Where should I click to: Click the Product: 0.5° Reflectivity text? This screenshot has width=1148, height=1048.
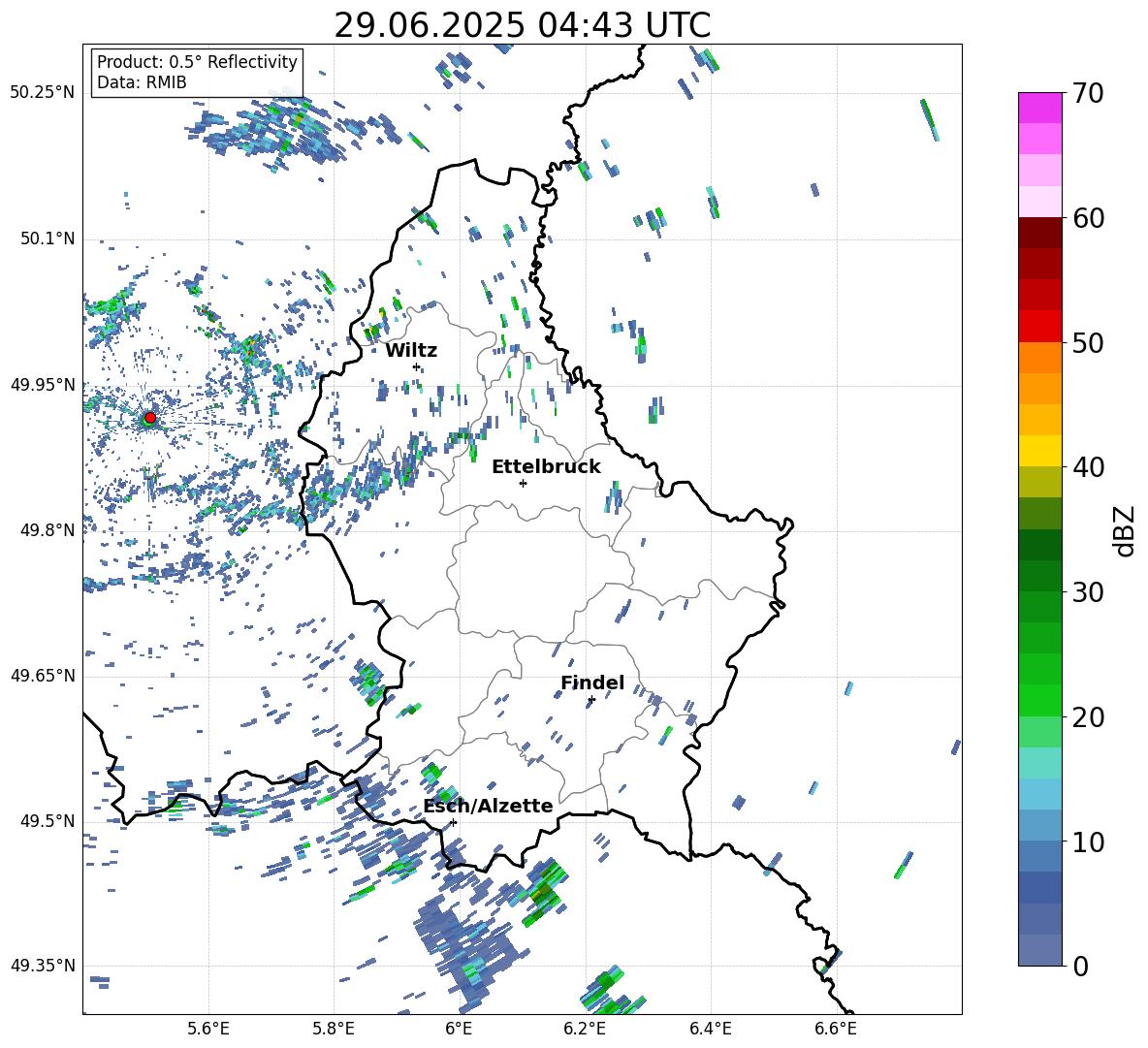(x=197, y=61)
